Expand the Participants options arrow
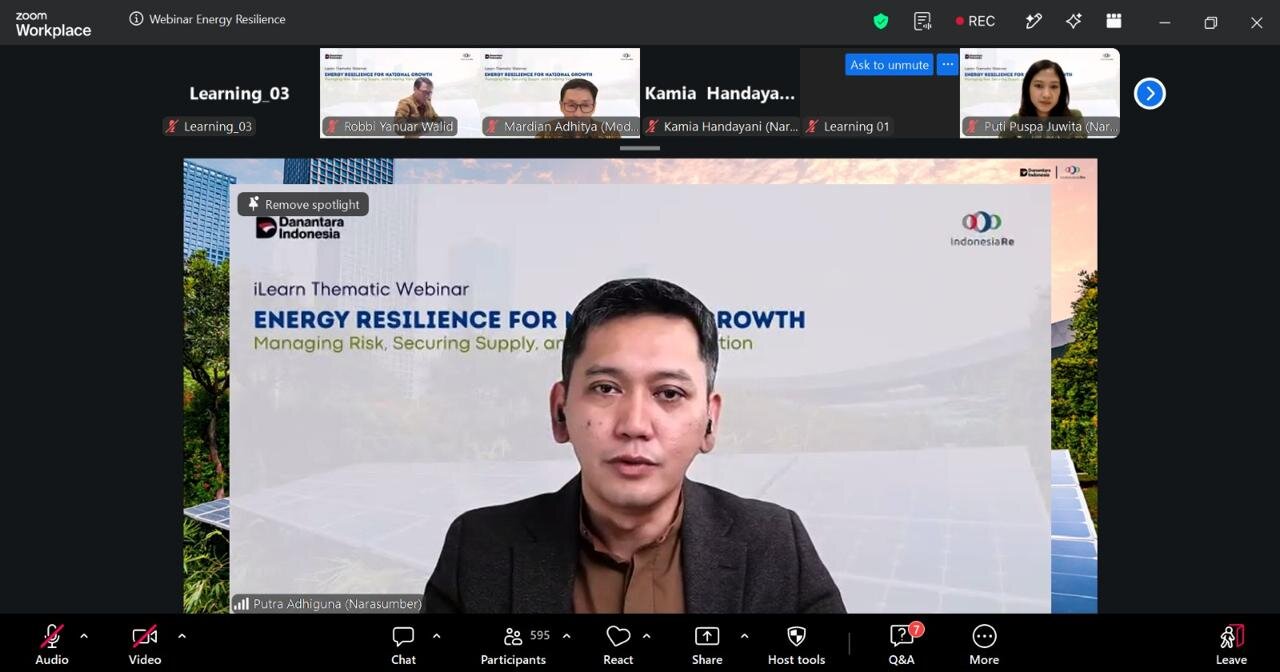The width and height of the screenshot is (1280, 672). tap(566, 635)
